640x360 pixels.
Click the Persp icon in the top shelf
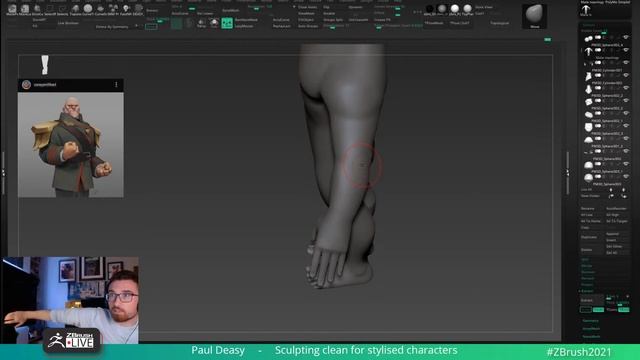coord(201,23)
